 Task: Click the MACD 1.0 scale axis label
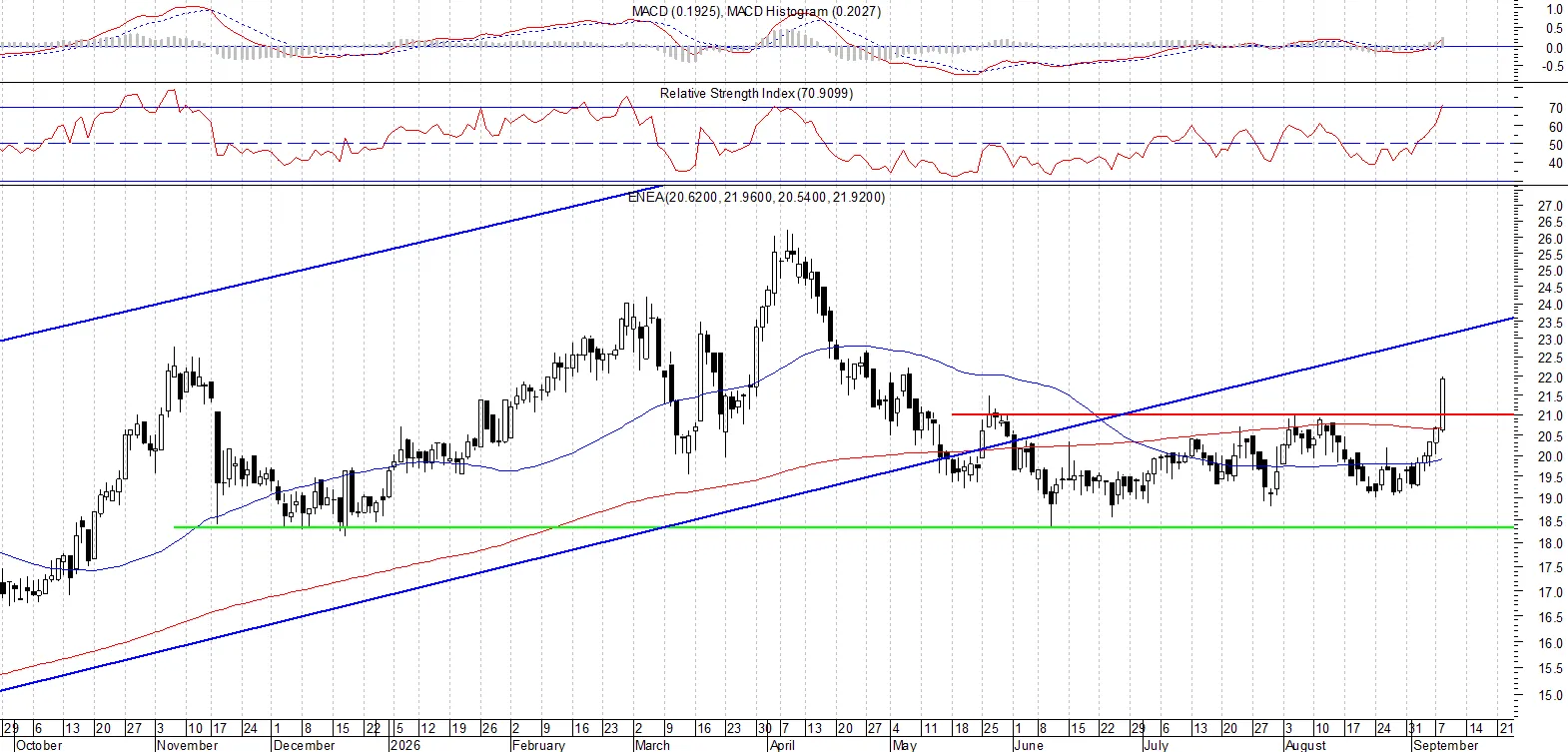pos(1554,9)
